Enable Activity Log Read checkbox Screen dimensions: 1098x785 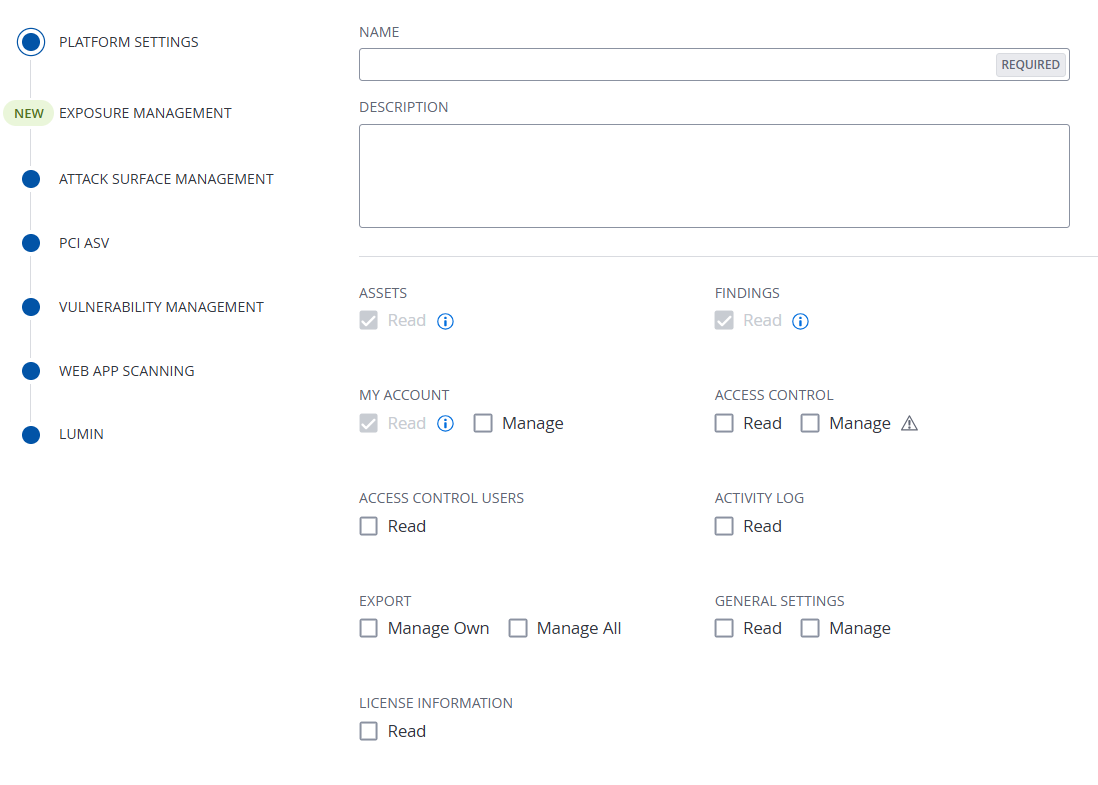[724, 526]
